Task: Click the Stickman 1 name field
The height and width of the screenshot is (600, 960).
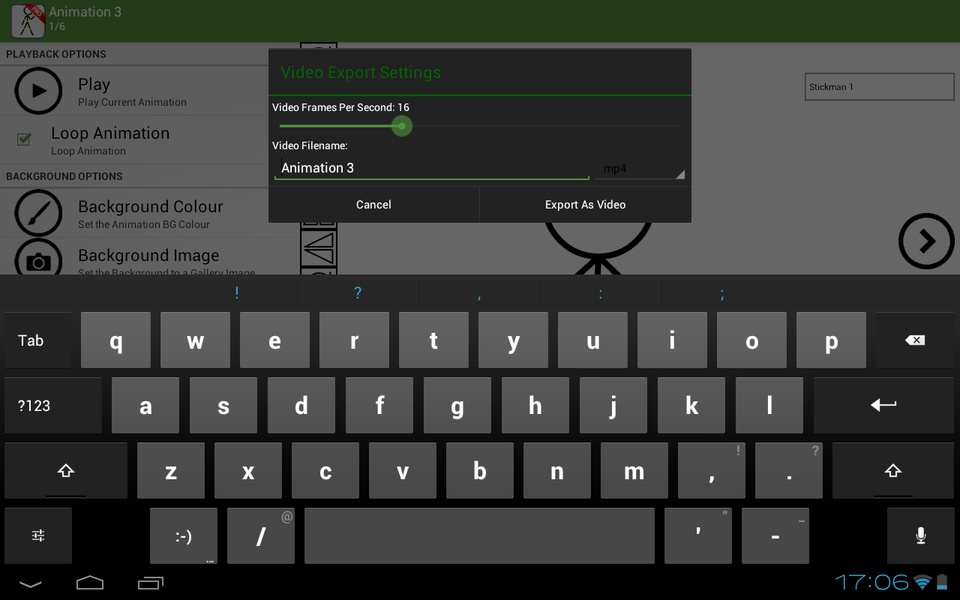Action: point(879,87)
